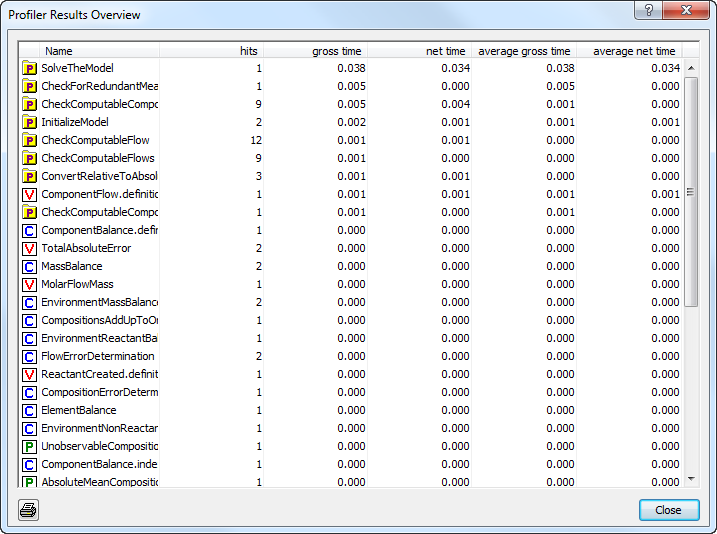Image resolution: width=717 pixels, height=534 pixels.
Task: Select the EnvironmentReactantBal row name
Action: [99, 338]
